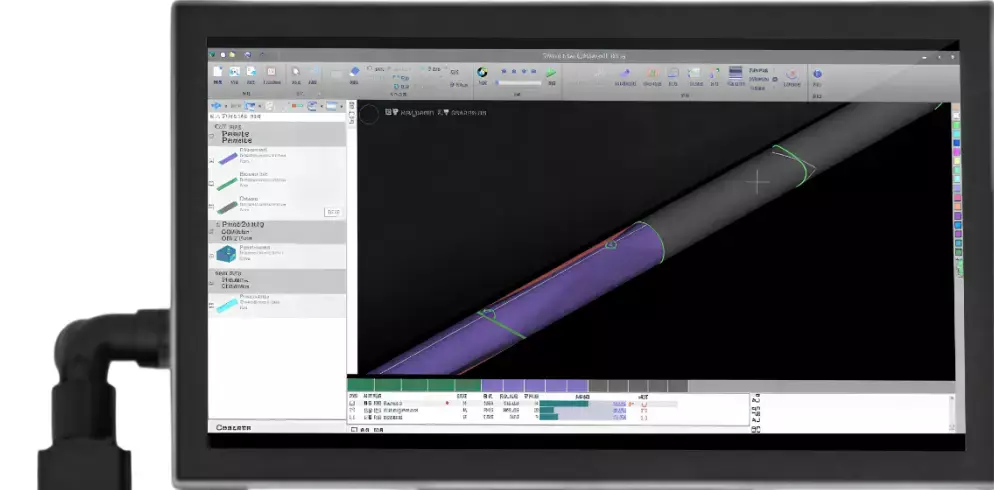The image size is (994, 490).
Task: Click the blue undo arrow in the title bar
Action: click(247, 56)
